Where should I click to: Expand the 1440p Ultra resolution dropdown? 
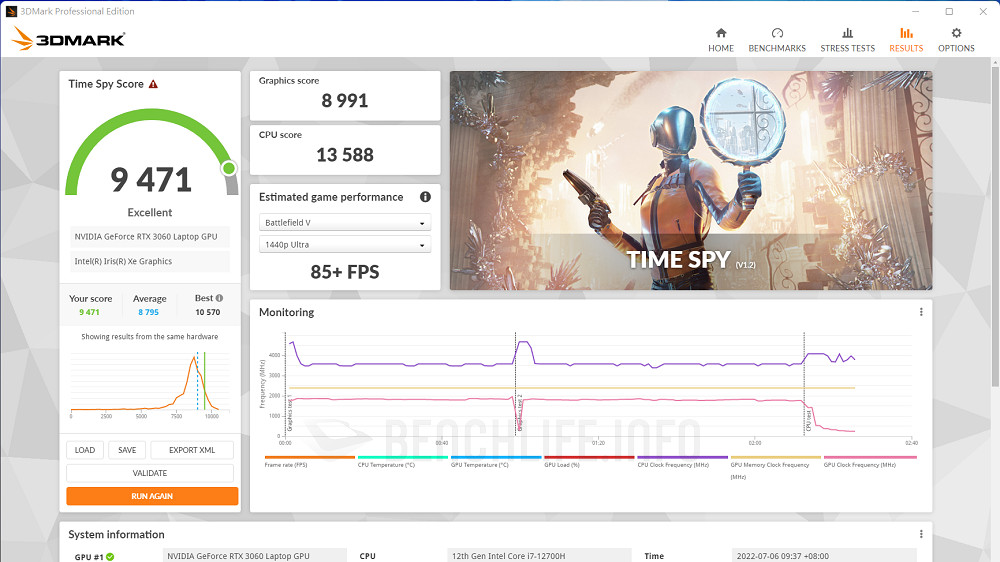click(345, 245)
